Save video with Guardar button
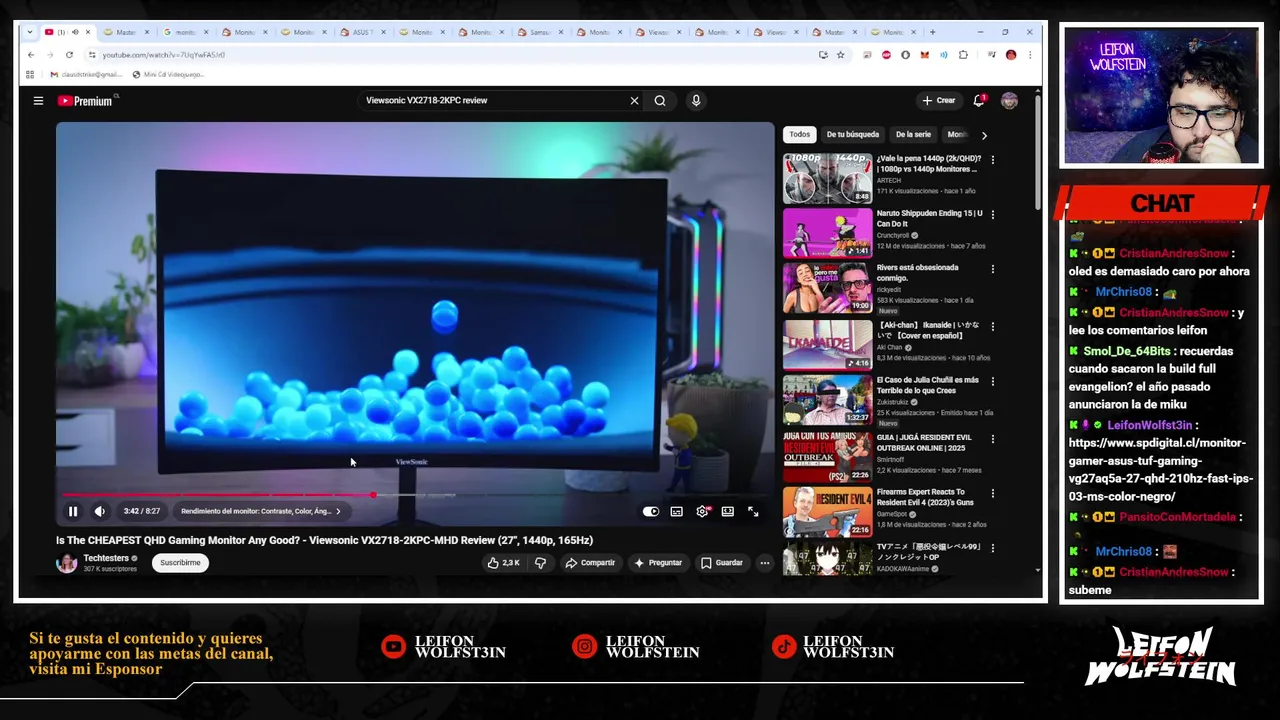 (722, 563)
